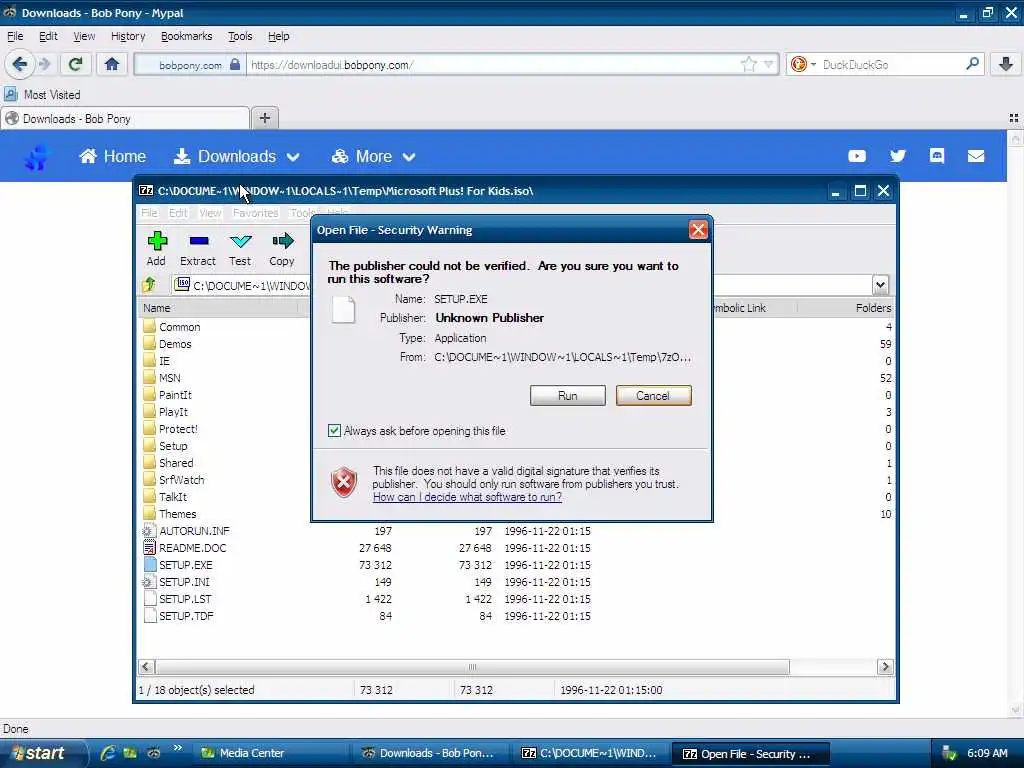Click the Home link on site navbar
The height and width of the screenshot is (768, 1024).
112,156
